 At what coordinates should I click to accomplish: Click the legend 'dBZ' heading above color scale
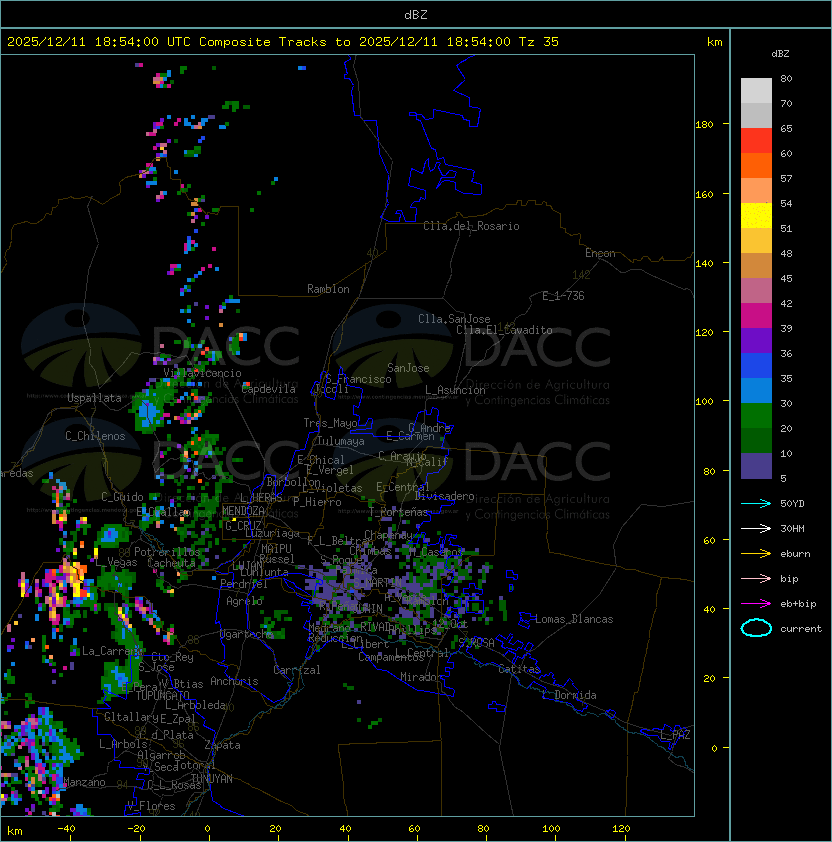tap(780, 54)
